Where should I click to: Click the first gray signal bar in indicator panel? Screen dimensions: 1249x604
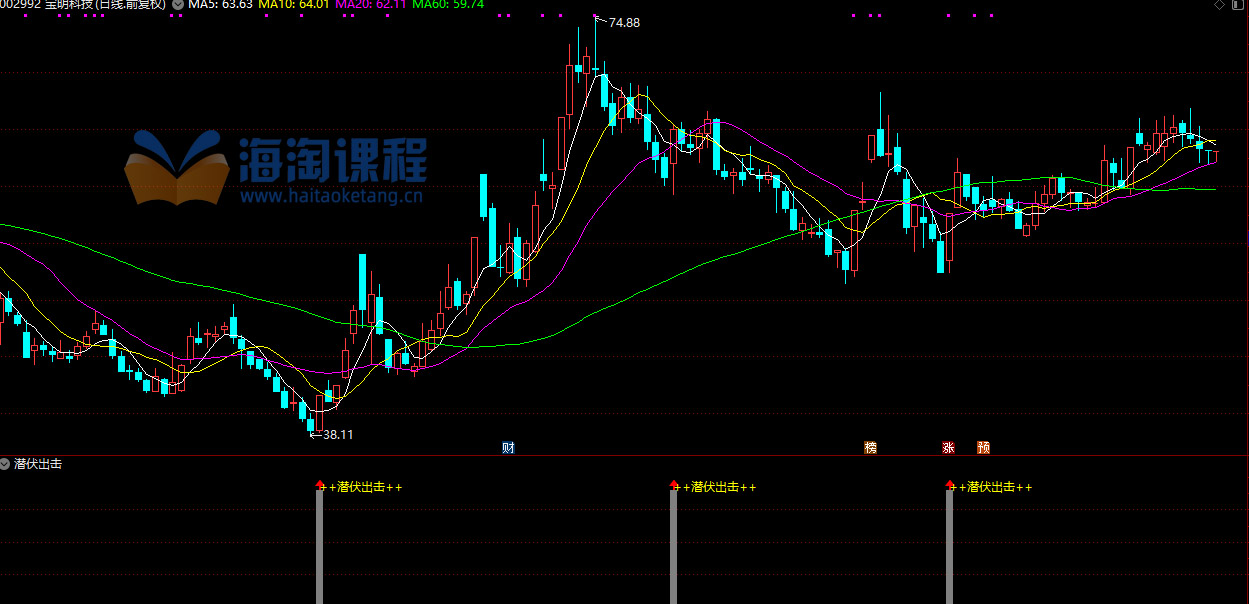tap(320, 546)
